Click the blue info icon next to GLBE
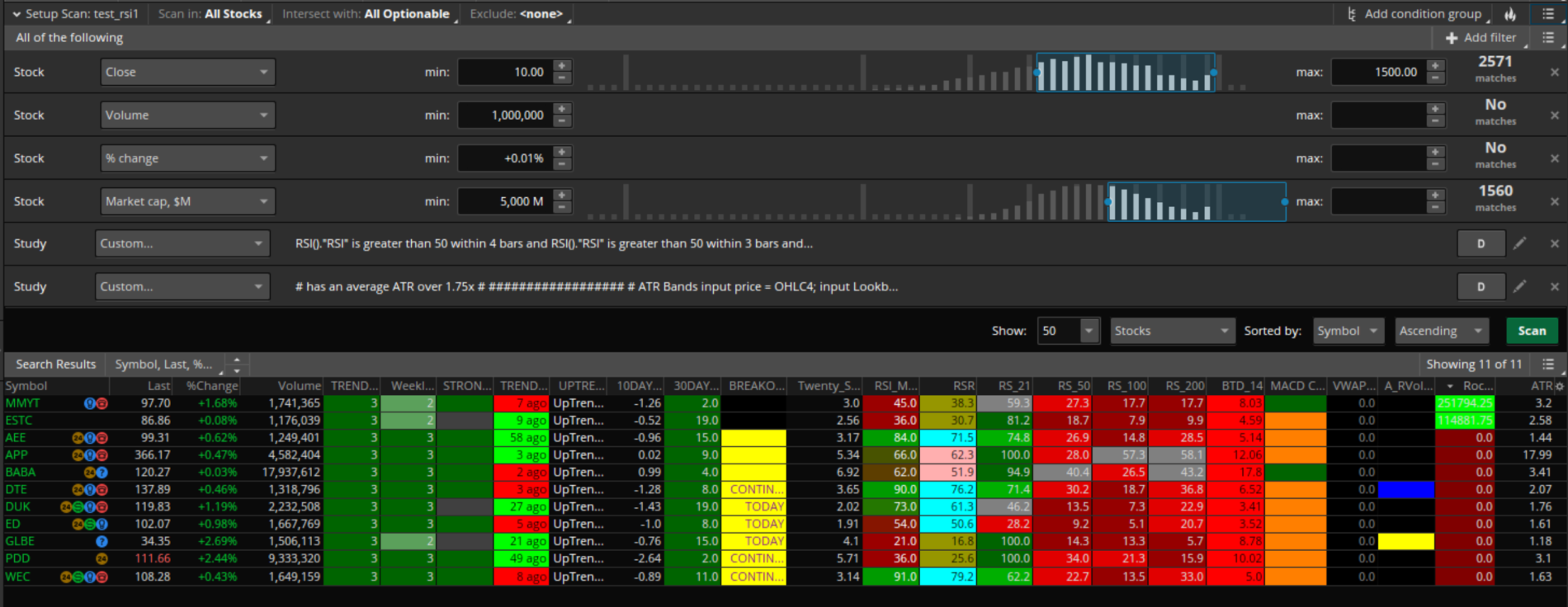The height and width of the screenshot is (607, 1568). (x=102, y=541)
